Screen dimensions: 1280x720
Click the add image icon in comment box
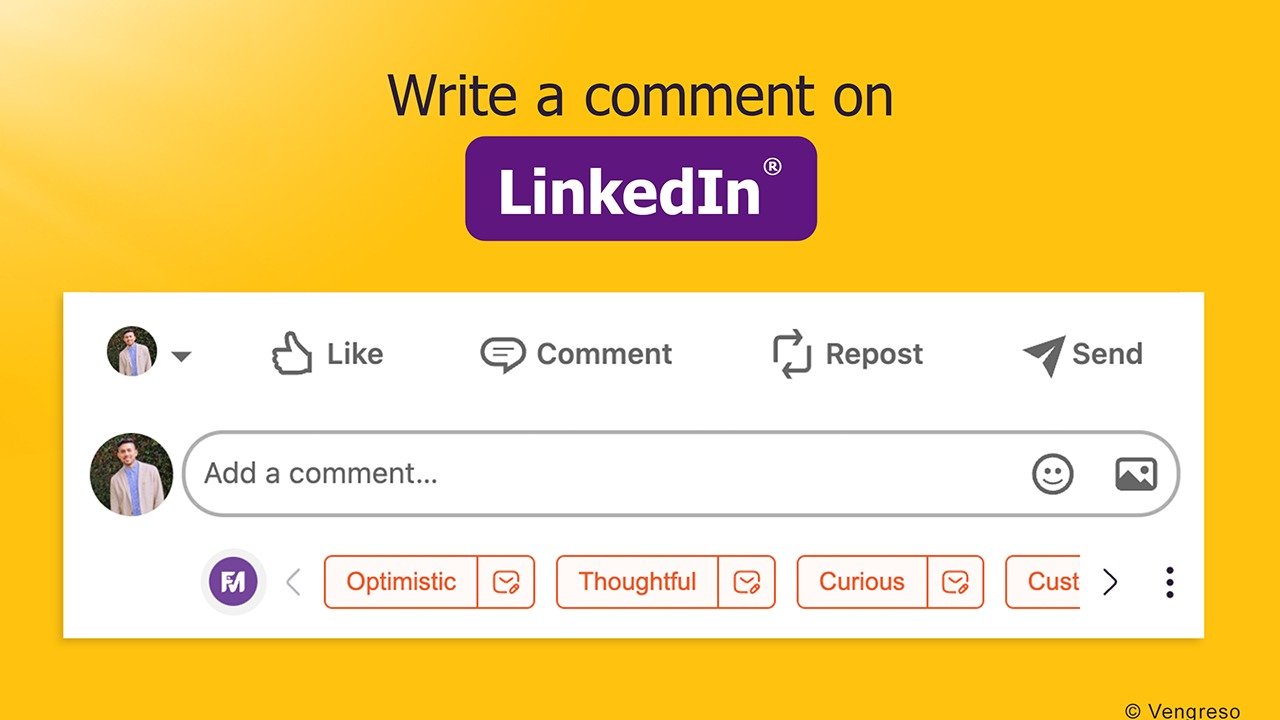pos(1136,474)
